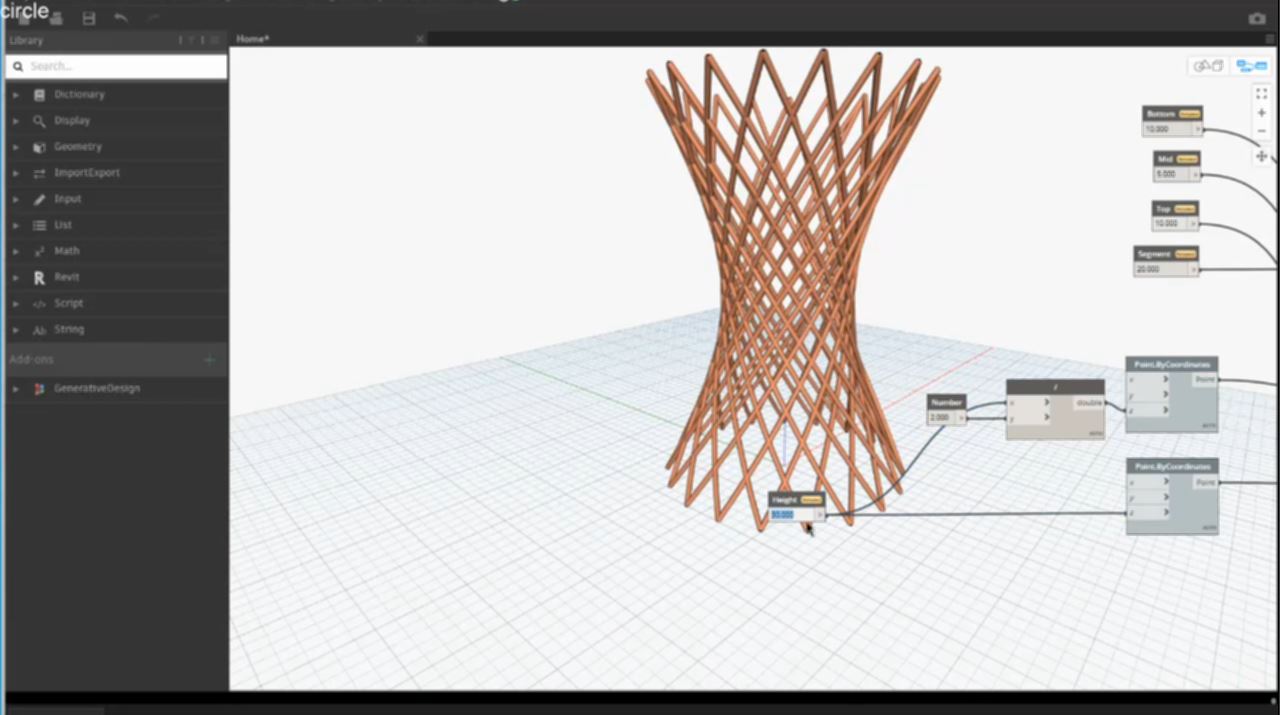Close the Home workspace tab

point(420,39)
